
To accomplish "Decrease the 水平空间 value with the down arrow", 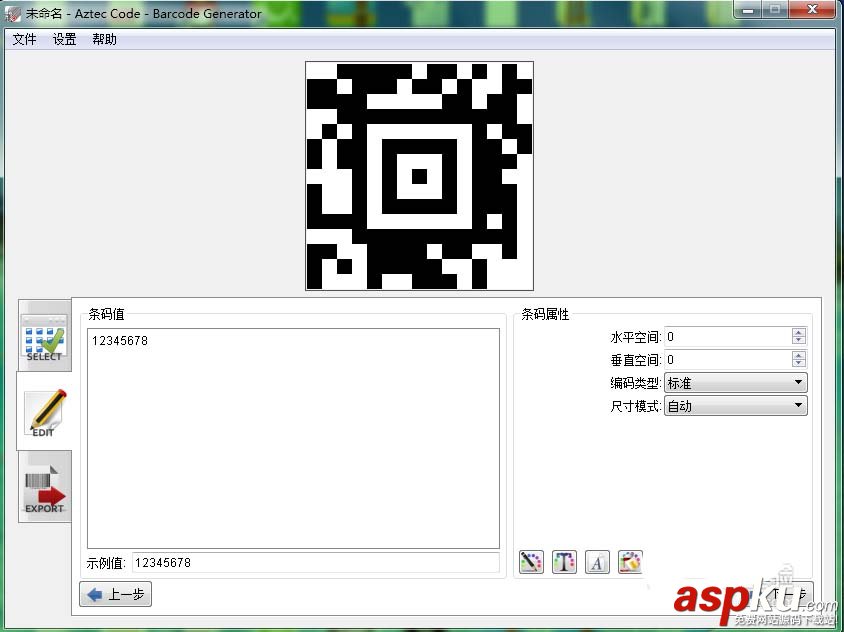I will [x=799, y=340].
